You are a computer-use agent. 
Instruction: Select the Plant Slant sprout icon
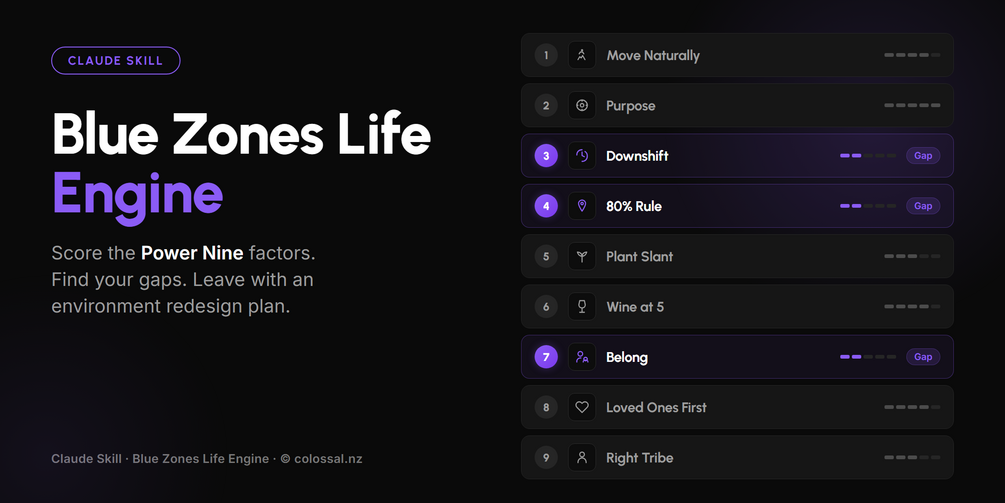tap(581, 256)
